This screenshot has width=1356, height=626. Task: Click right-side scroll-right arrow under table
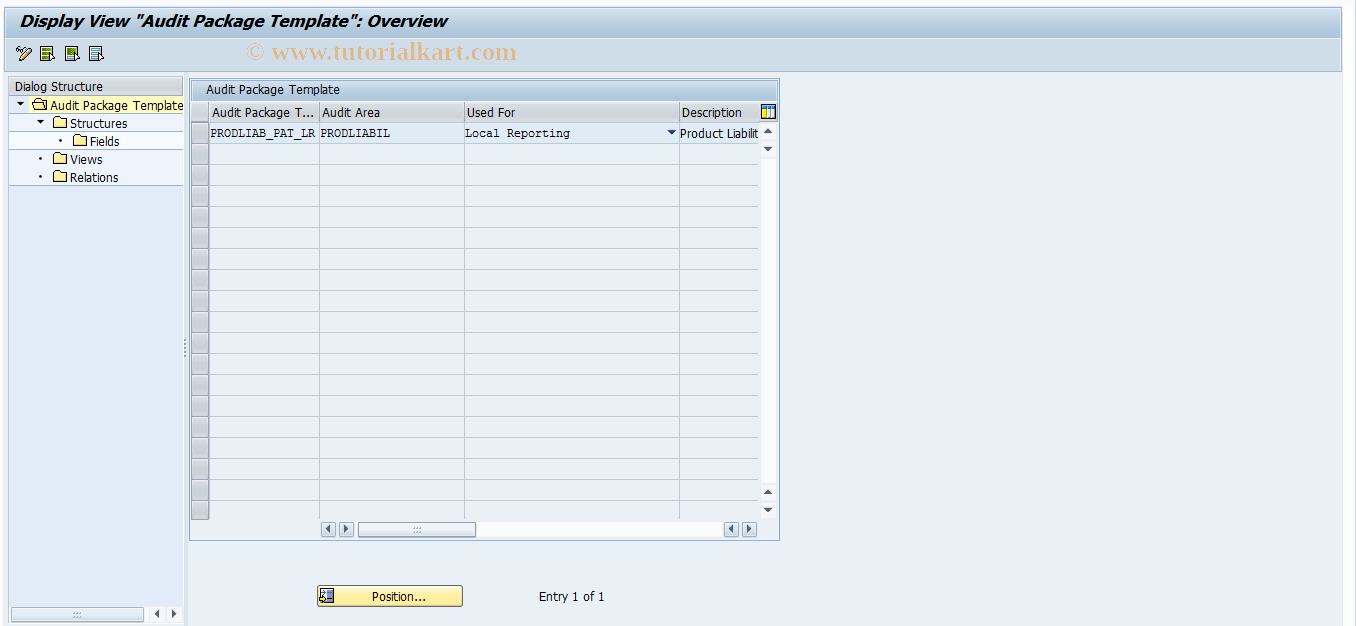[x=749, y=529]
